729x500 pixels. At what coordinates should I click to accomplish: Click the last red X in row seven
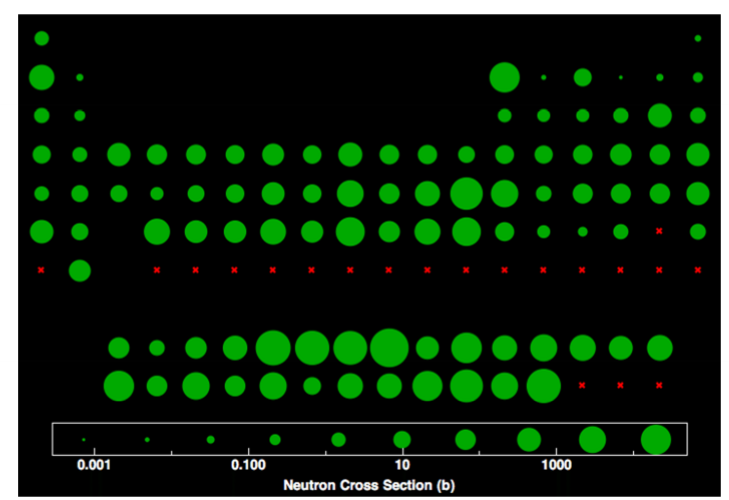(x=698, y=270)
